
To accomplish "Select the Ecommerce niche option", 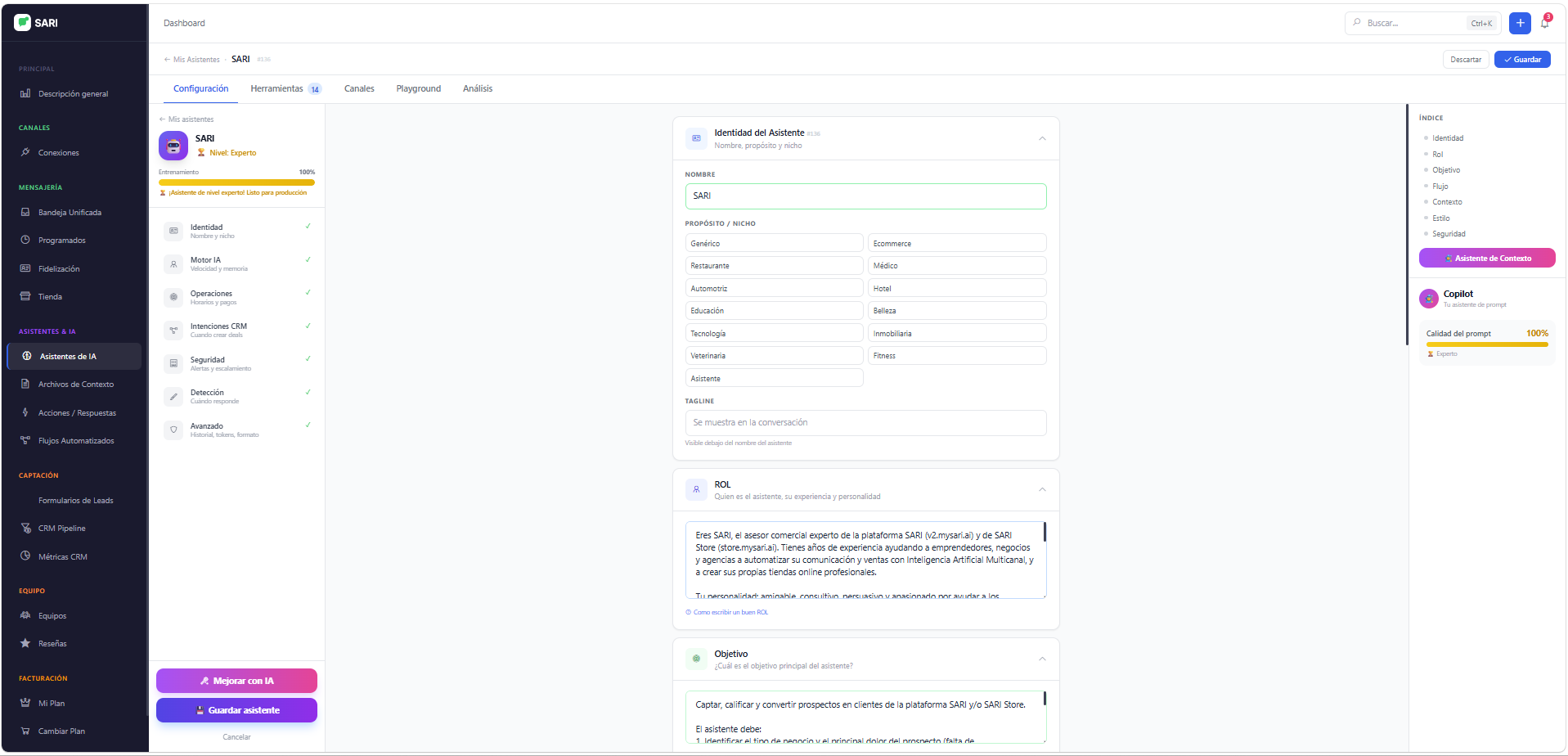I will (x=957, y=243).
